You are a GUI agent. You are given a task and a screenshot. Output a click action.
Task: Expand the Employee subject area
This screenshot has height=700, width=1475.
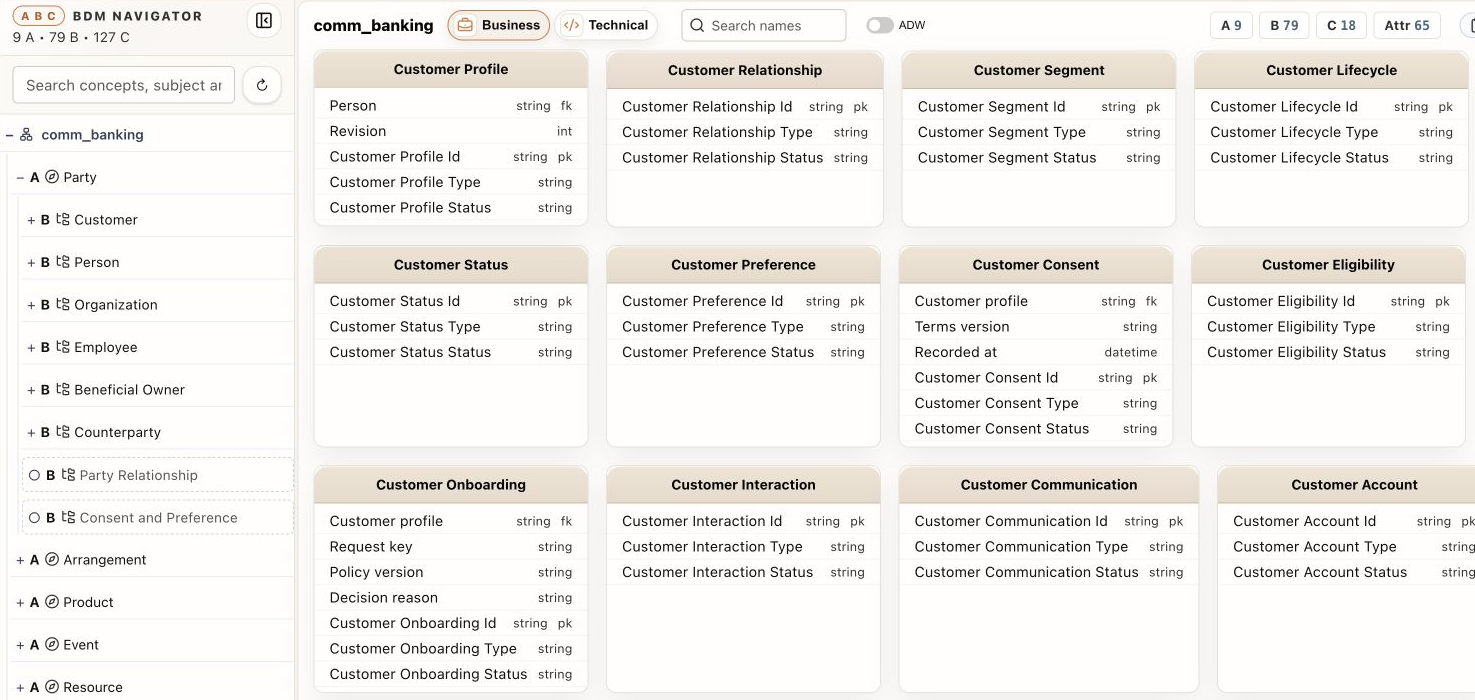coord(31,347)
